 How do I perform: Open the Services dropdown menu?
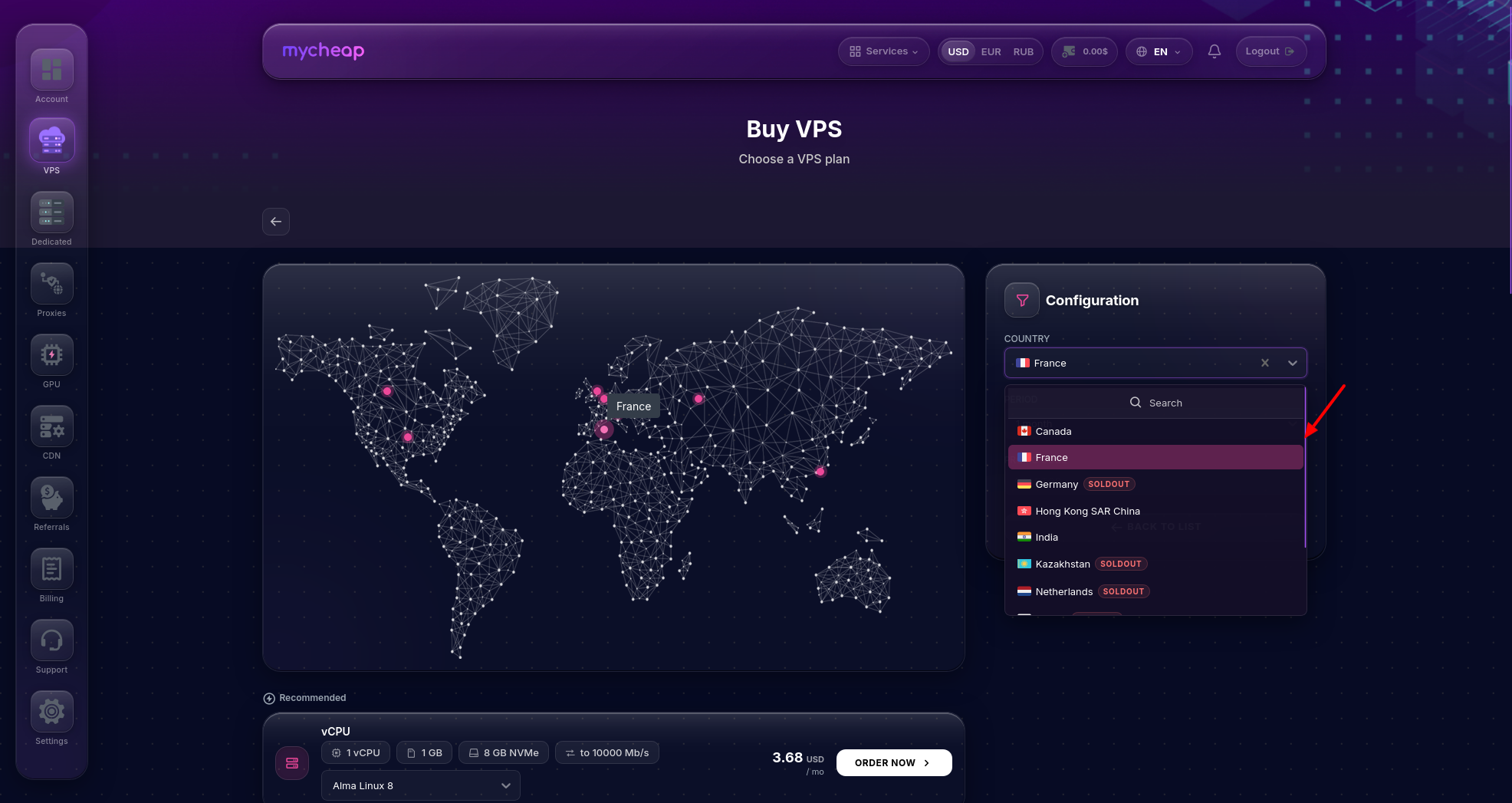click(x=883, y=51)
